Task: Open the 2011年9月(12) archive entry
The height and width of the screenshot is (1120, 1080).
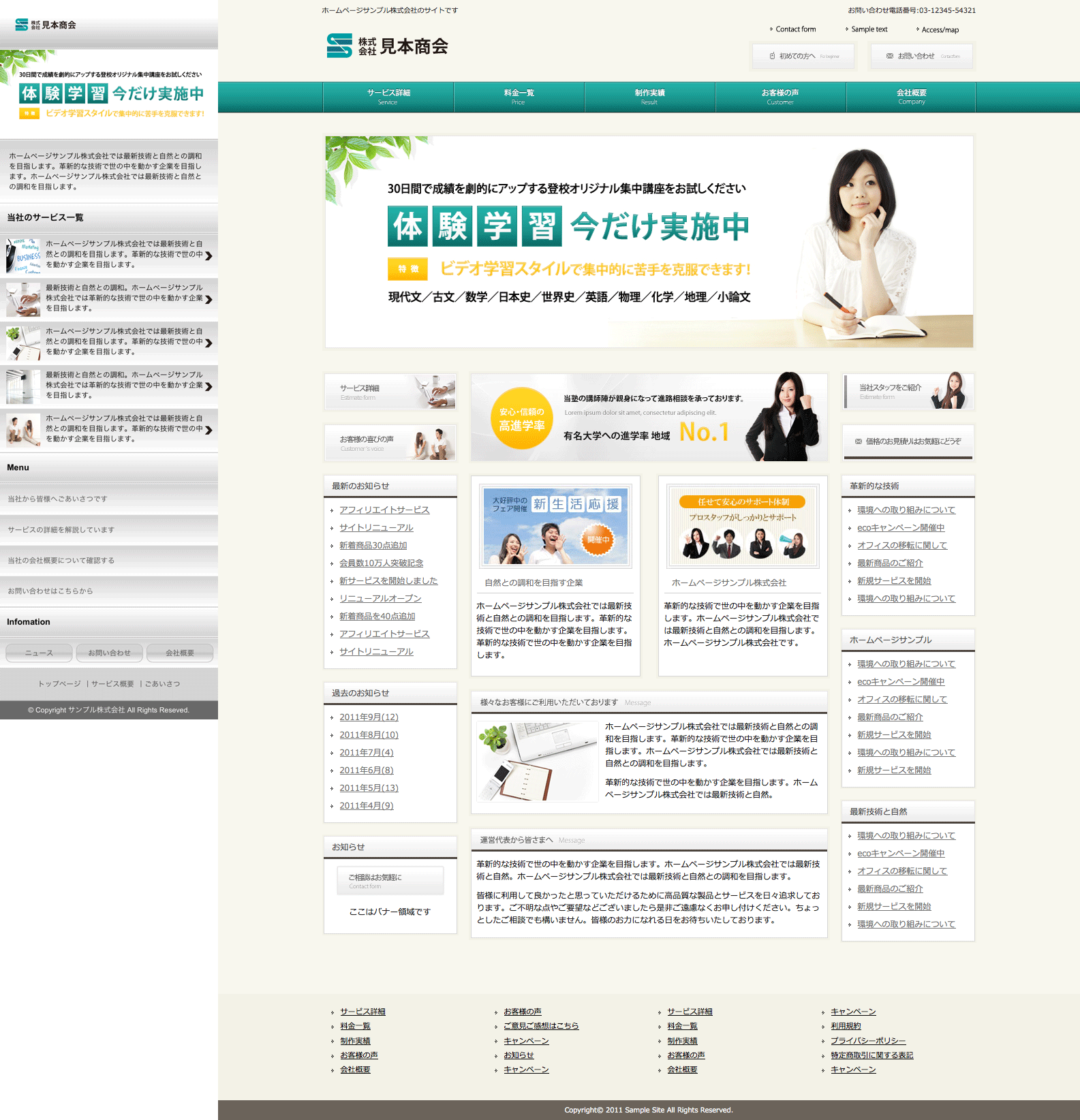Action: 369,717
